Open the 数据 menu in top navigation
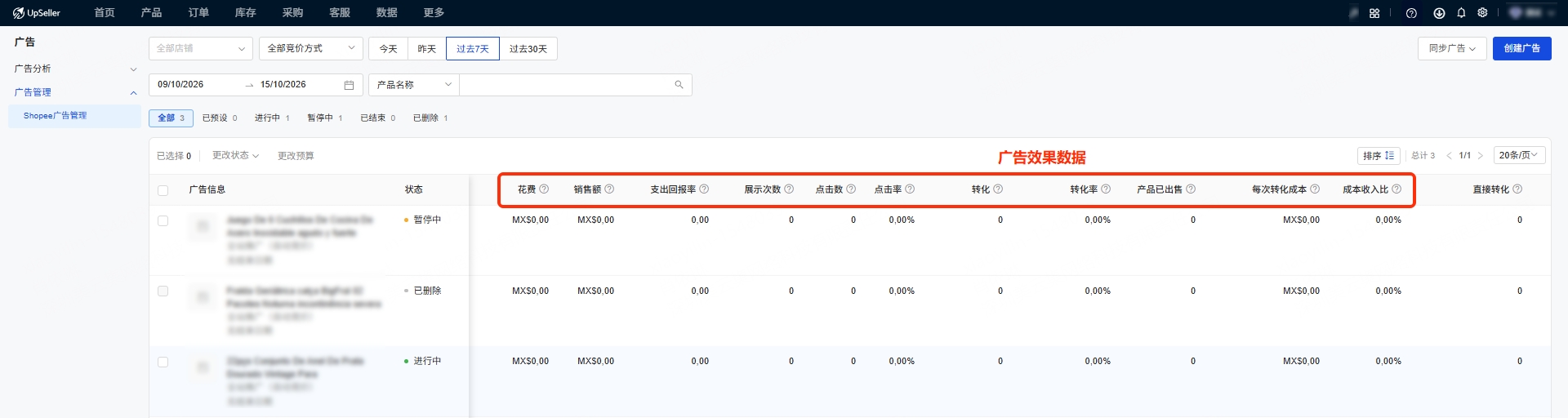 [387, 13]
